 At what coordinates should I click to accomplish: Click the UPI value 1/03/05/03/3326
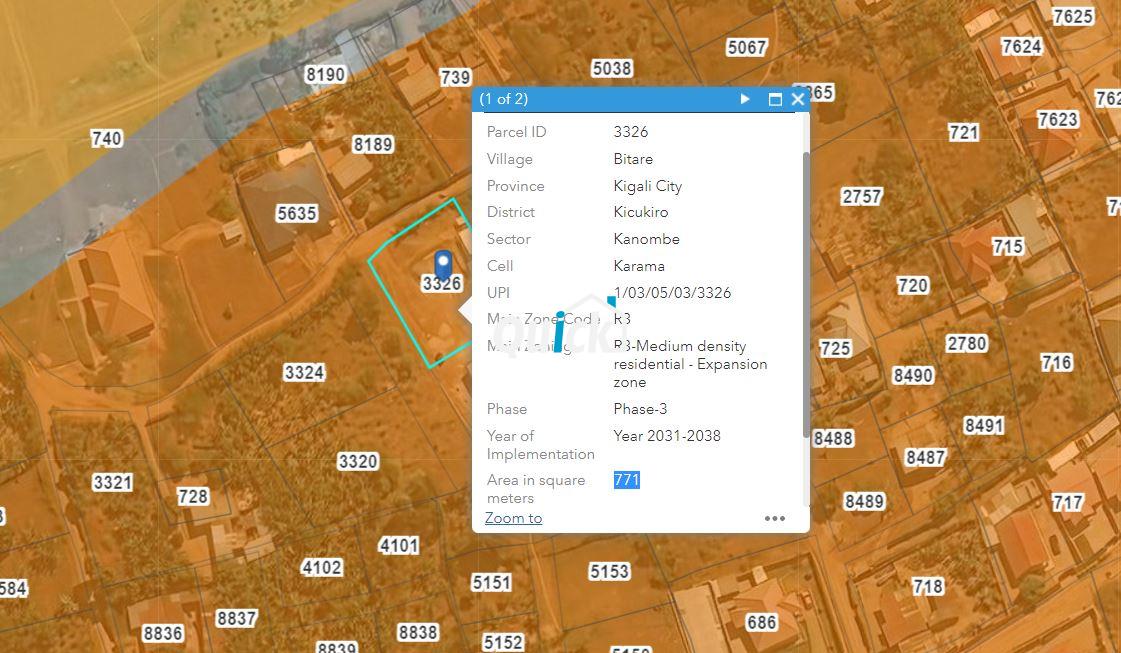point(672,293)
